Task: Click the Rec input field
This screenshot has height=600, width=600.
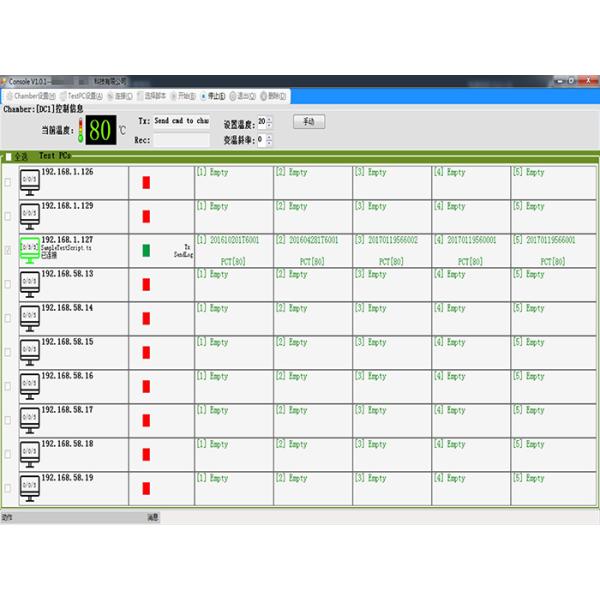Action: pos(181,141)
